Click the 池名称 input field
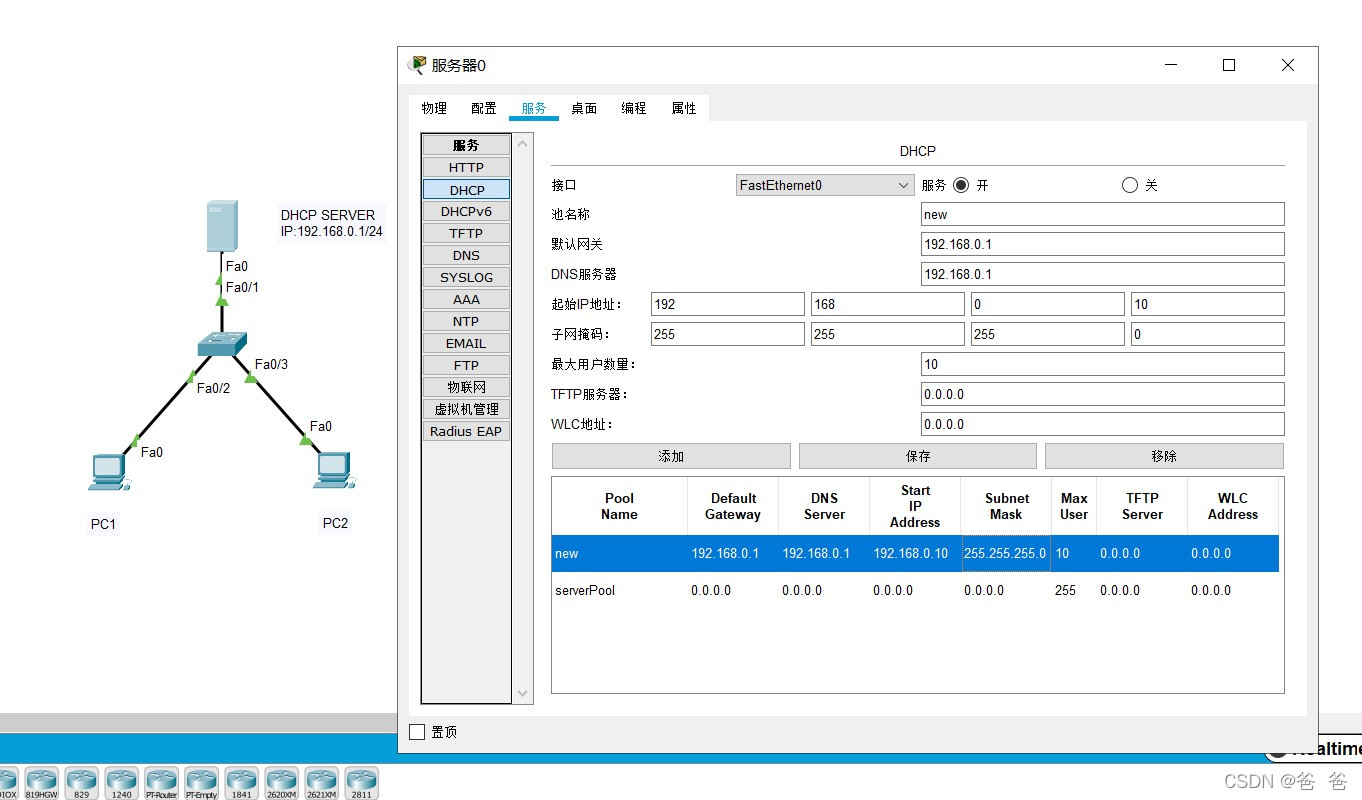The width and height of the screenshot is (1362, 800). 1102,214
